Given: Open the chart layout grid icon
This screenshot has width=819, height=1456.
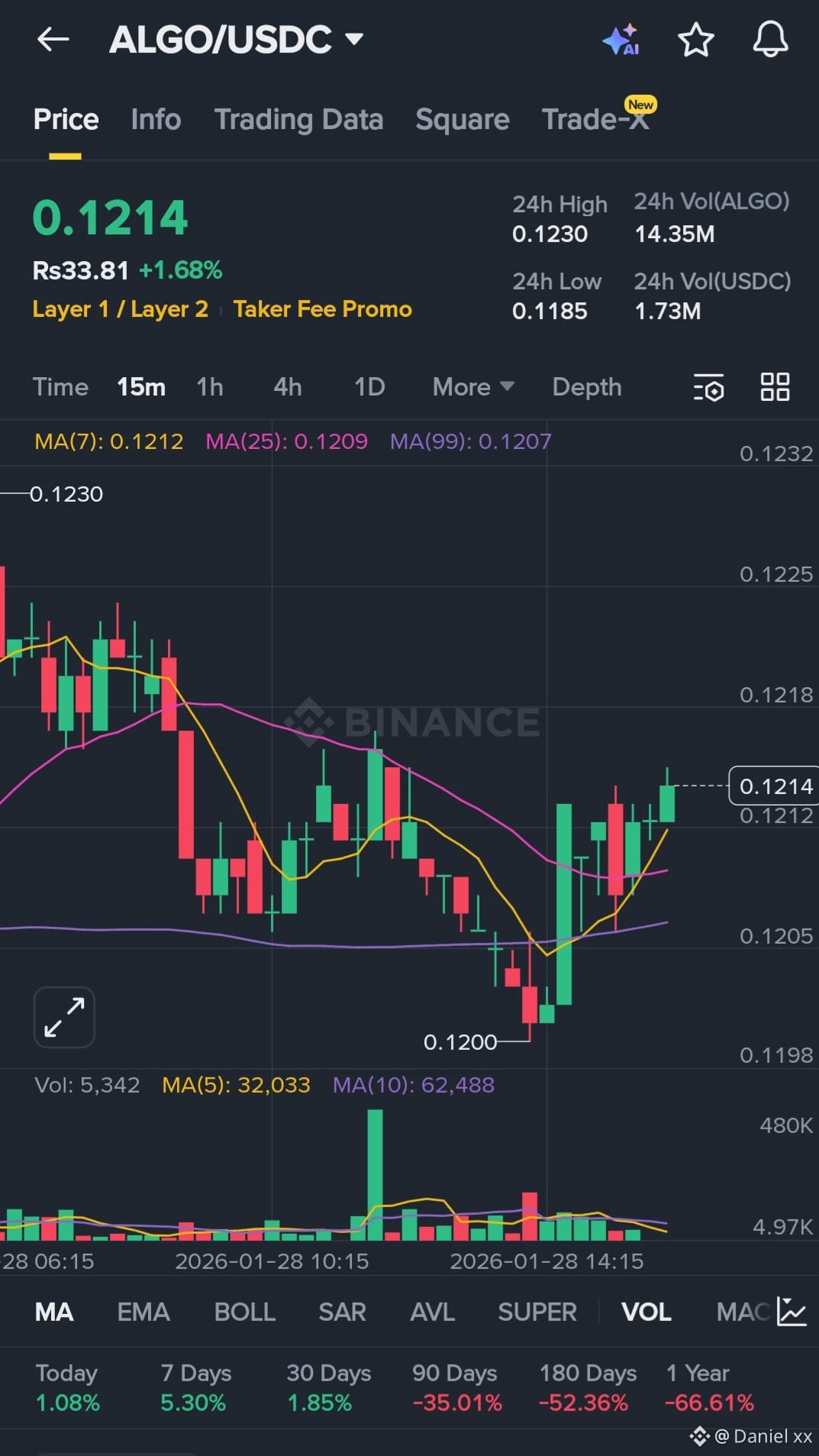Looking at the screenshot, I should click(x=775, y=387).
